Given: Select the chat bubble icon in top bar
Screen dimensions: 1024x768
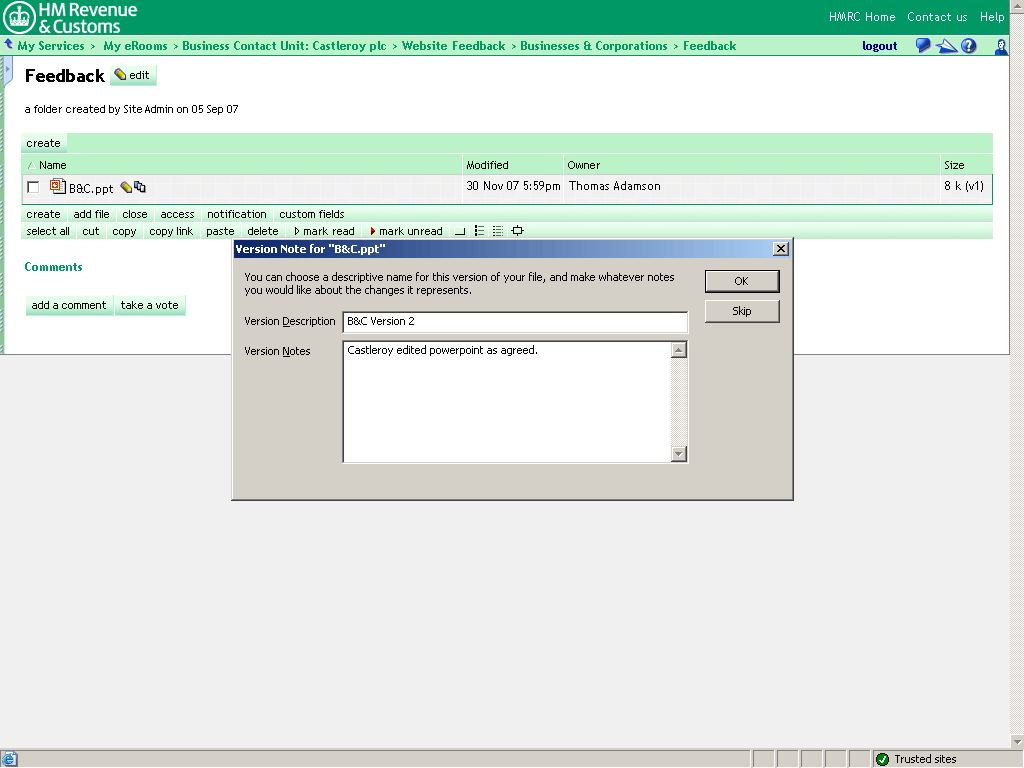Looking at the screenshot, I should point(922,45).
